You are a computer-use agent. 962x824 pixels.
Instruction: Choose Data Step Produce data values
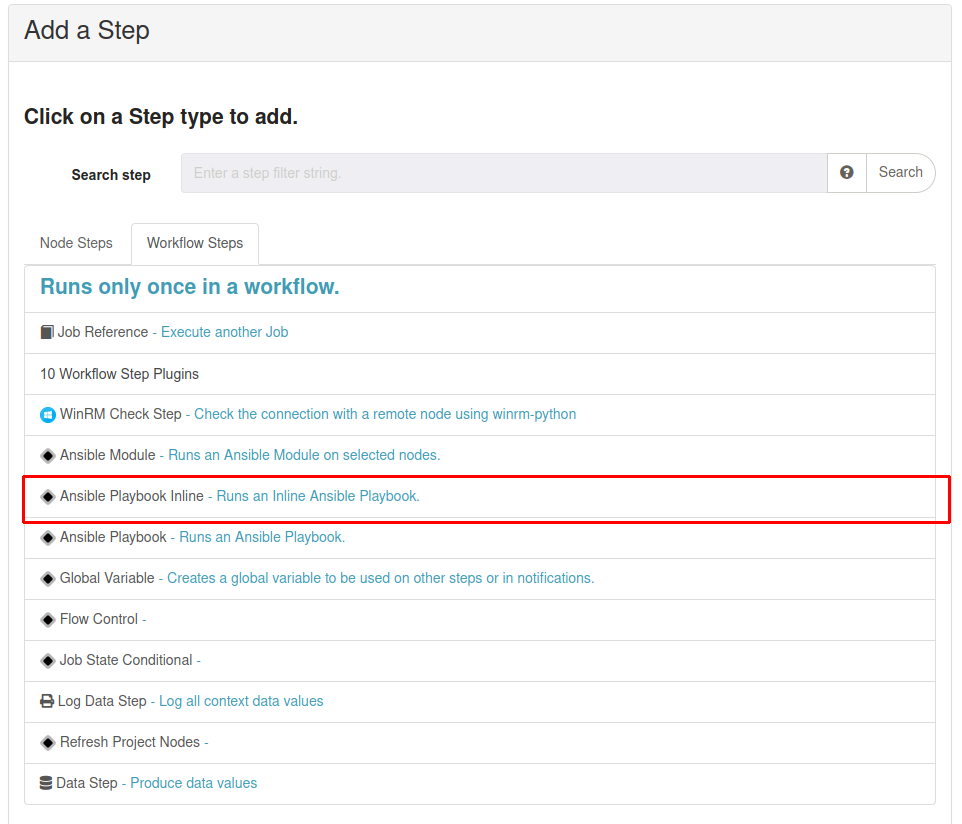[x=480, y=784]
